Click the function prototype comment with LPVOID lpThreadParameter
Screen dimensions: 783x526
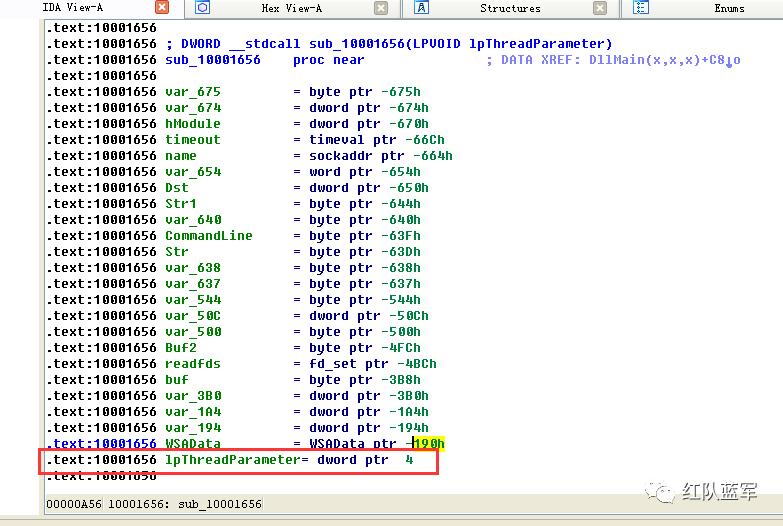point(389,44)
